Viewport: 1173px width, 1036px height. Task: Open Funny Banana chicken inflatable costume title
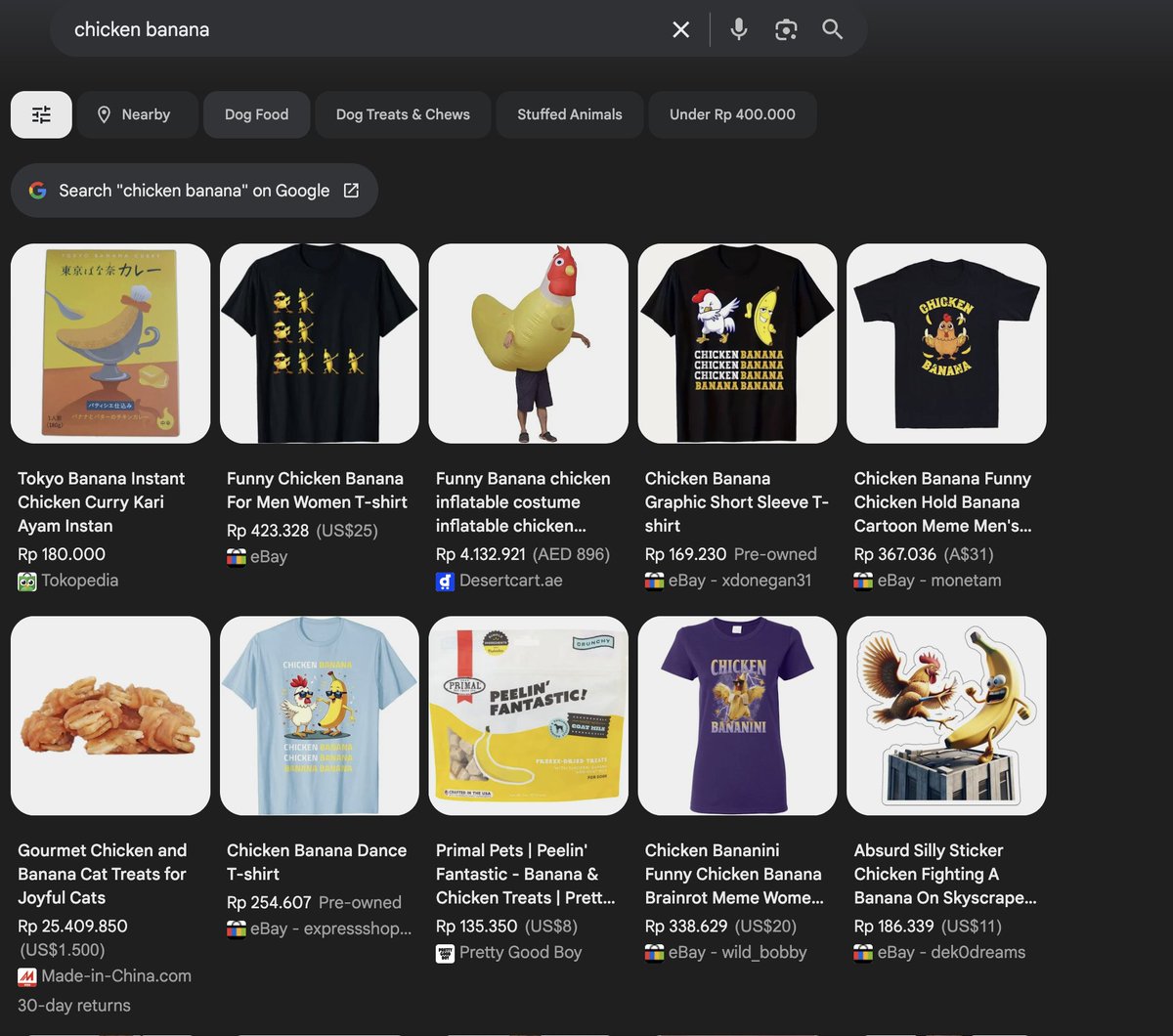(x=523, y=502)
